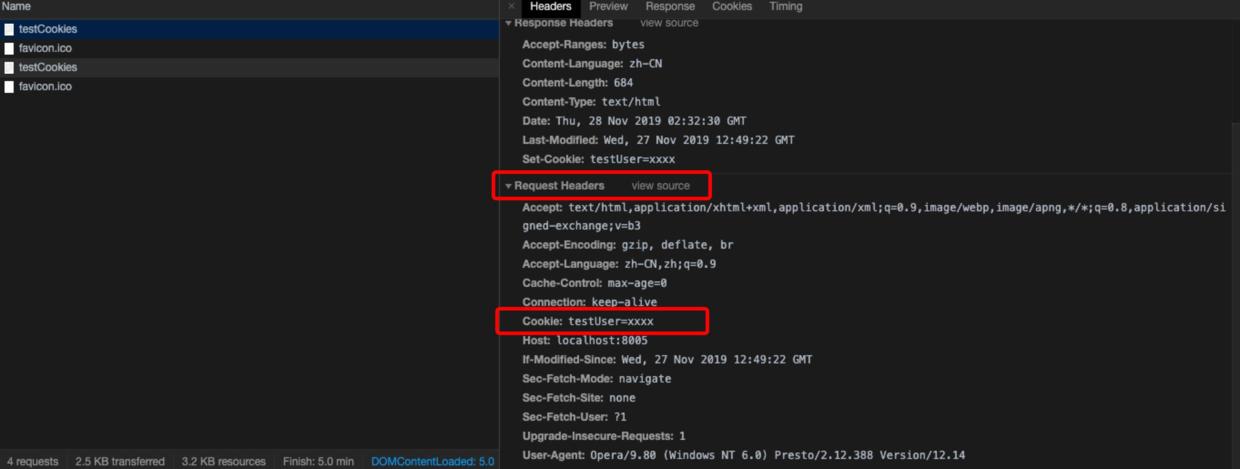1240x469 pixels.
Task: Select the last favicon.ico request row
Action: (x=45, y=87)
